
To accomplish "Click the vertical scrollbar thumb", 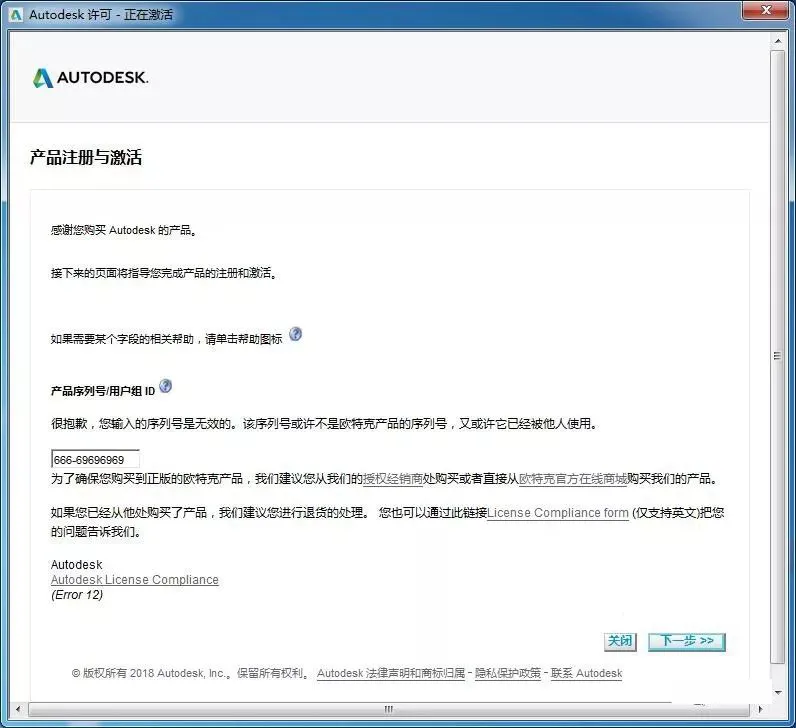I will coord(778,355).
